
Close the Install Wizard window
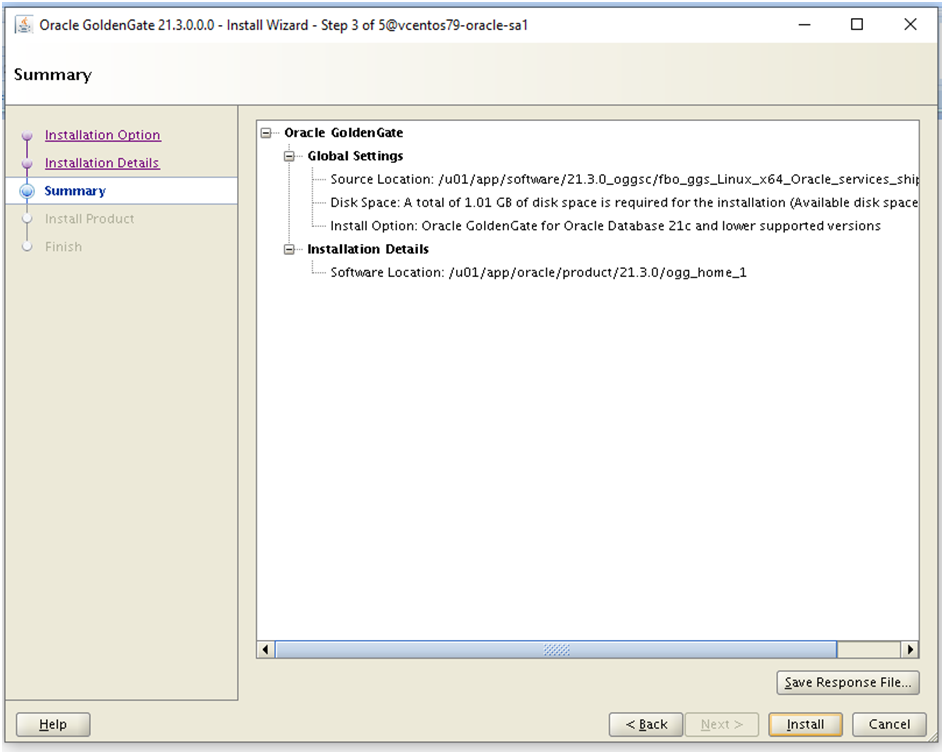(910, 25)
